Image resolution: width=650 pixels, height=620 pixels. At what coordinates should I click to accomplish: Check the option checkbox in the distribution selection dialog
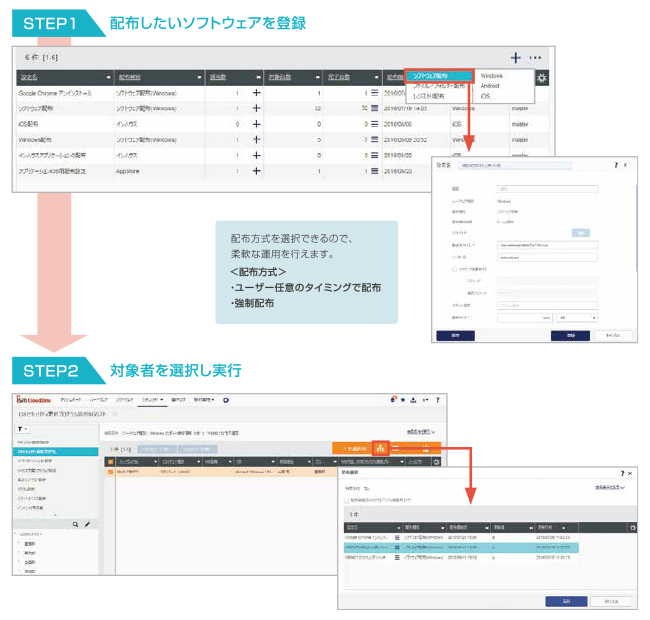[x=346, y=500]
